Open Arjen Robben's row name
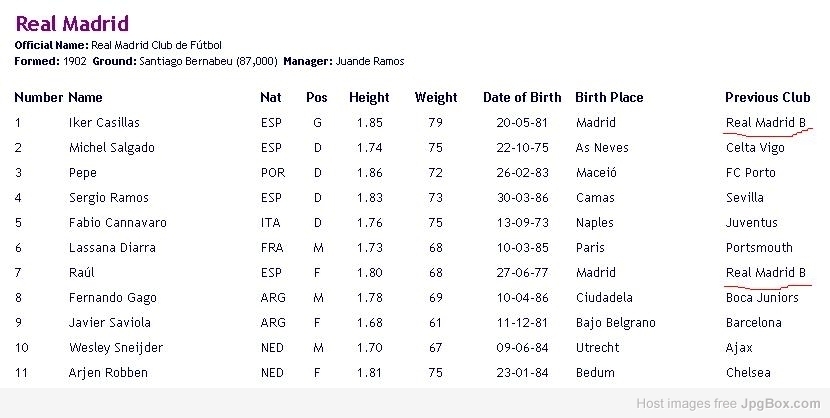This screenshot has width=830, height=418. pos(108,372)
